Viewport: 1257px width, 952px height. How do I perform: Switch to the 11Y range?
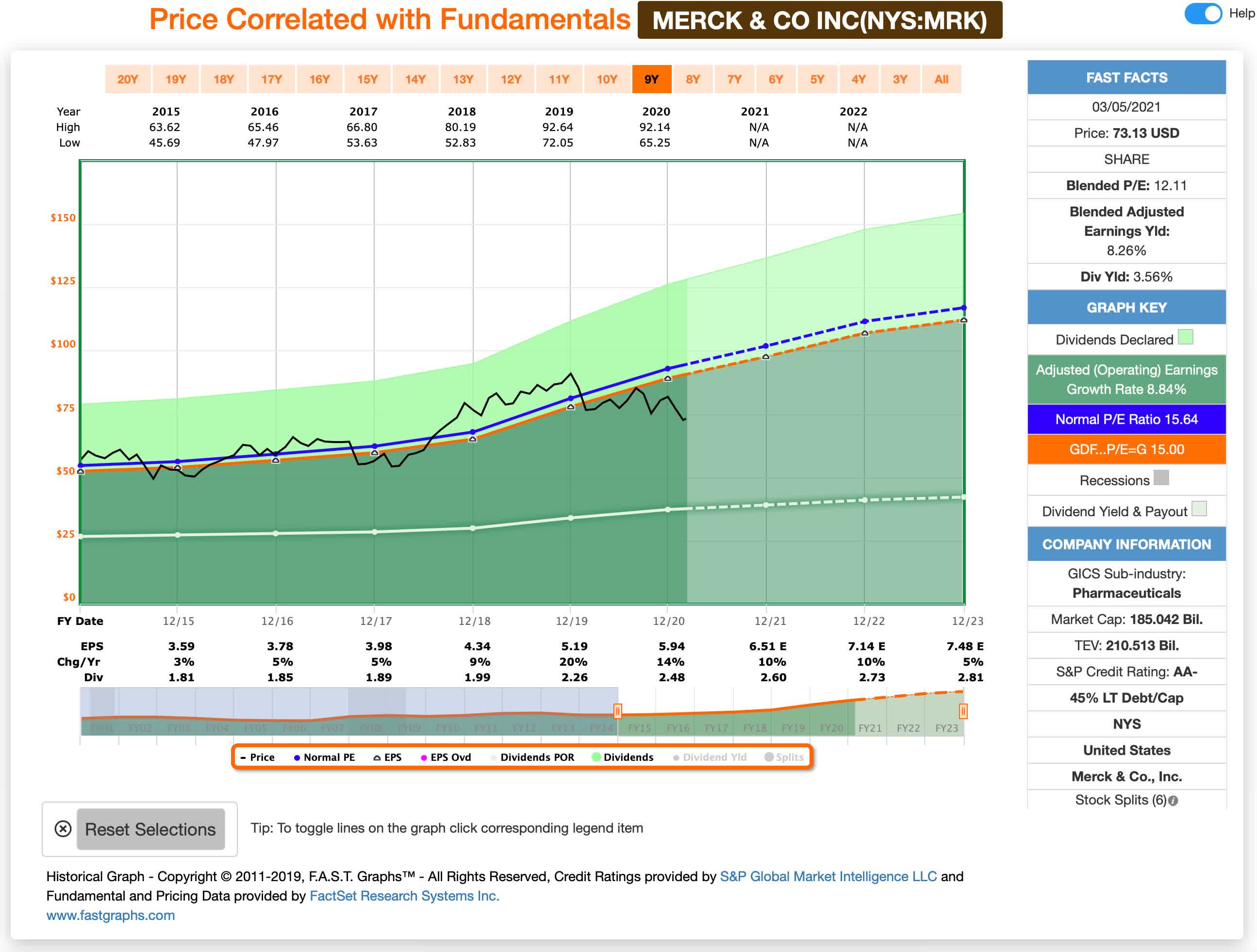click(559, 79)
